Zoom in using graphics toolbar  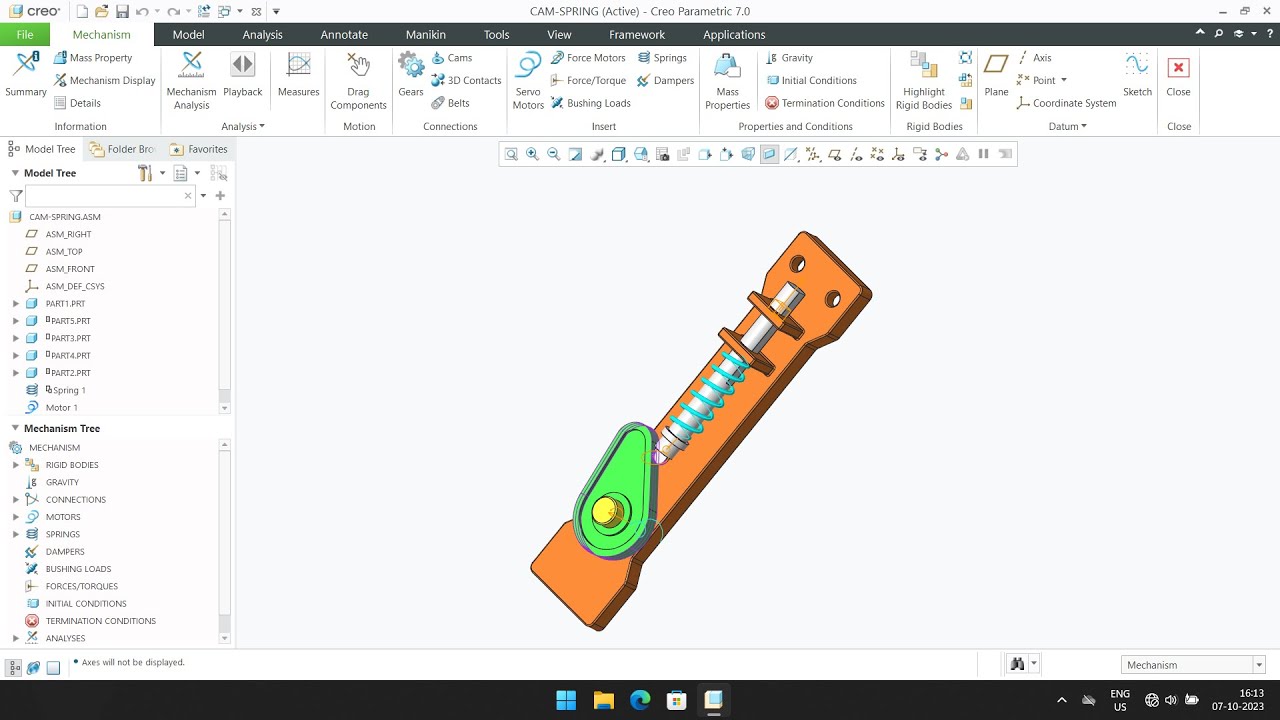click(532, 154)
